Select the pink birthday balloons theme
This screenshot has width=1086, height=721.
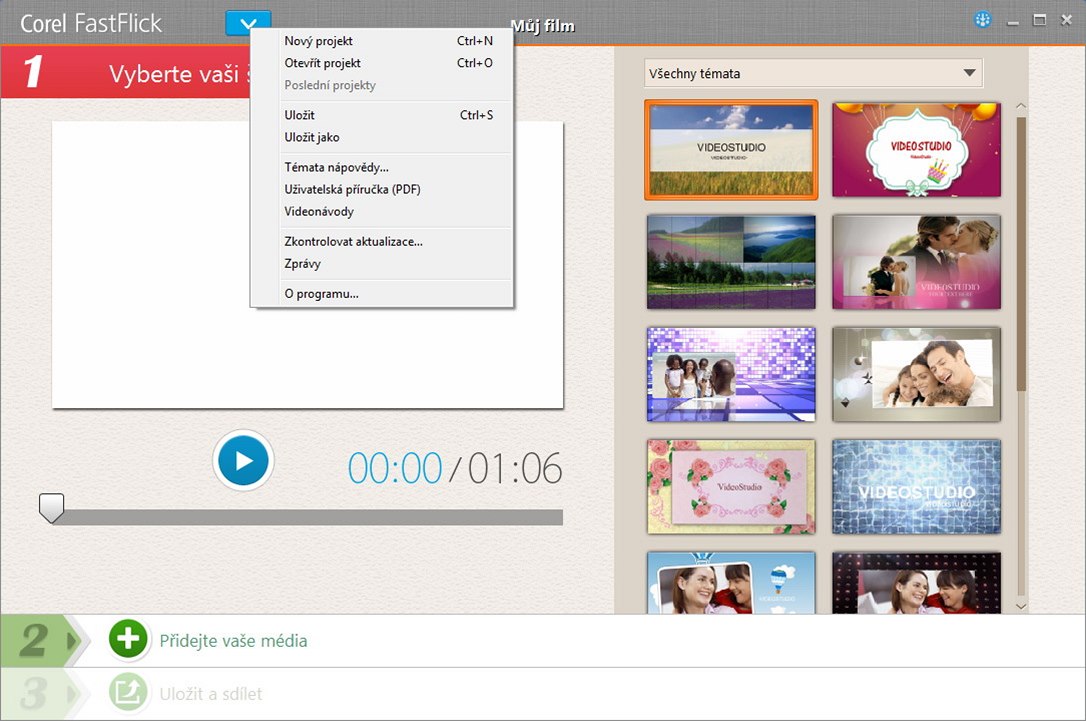point(916,149)
